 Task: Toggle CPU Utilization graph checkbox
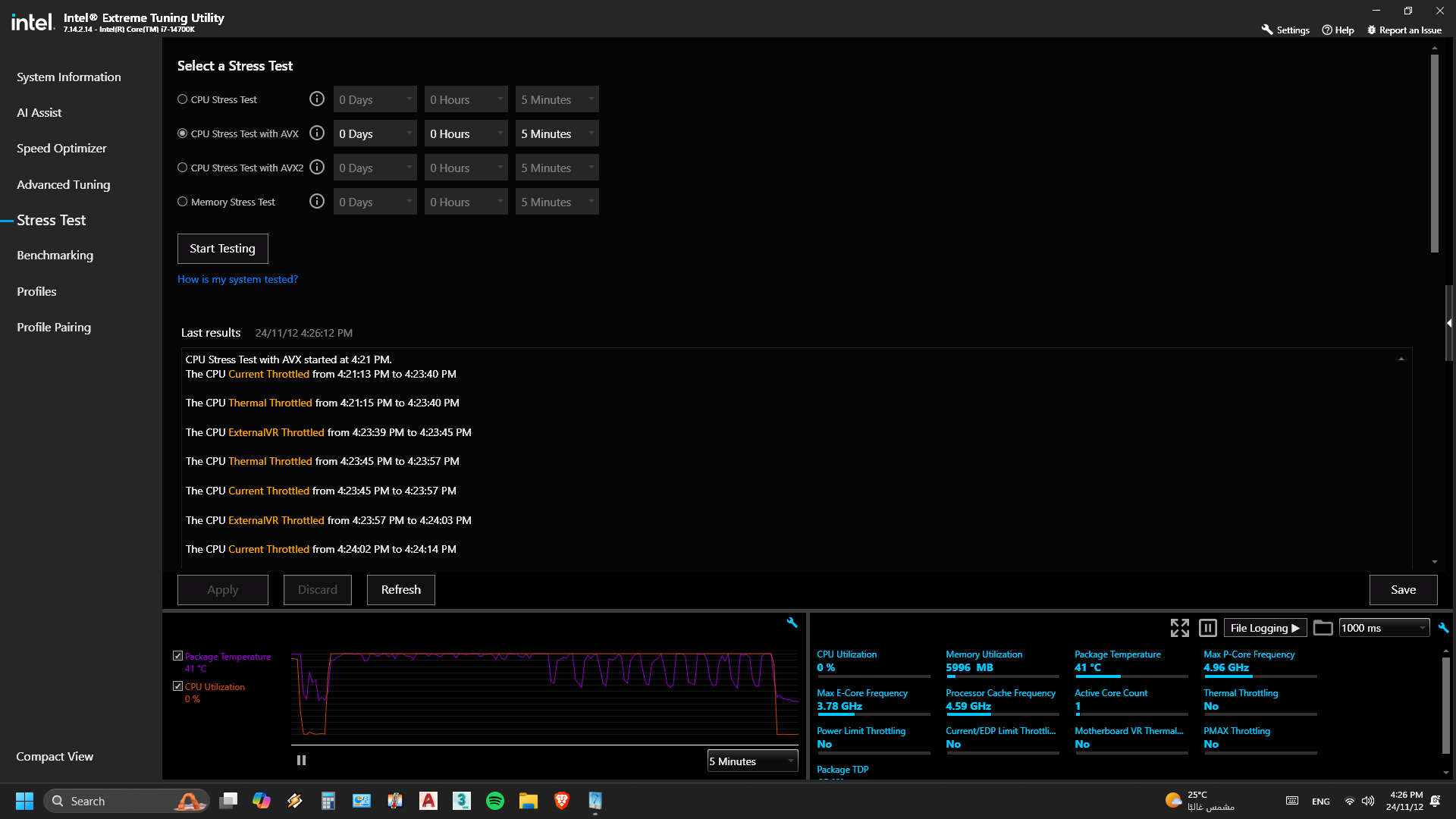coord(177,686)
